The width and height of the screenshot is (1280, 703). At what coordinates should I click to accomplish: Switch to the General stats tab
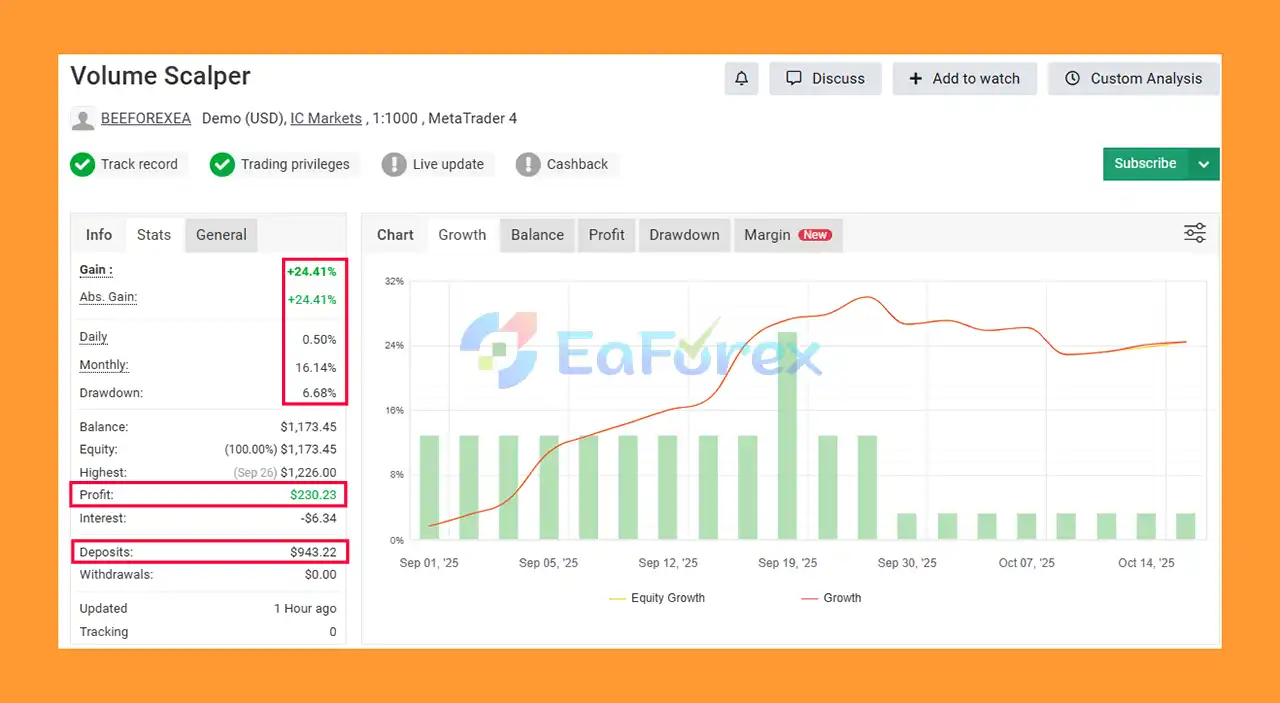pyautogui.click(x=221, y=235)
